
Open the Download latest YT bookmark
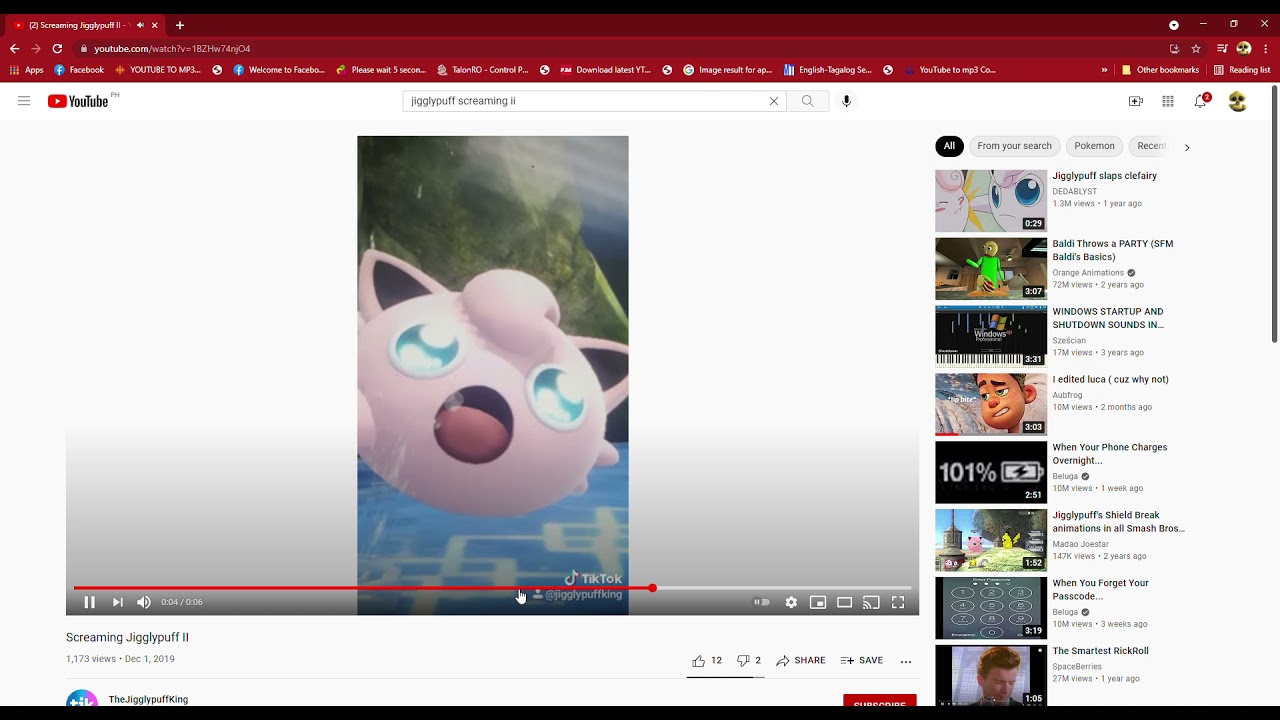(606, 70)
